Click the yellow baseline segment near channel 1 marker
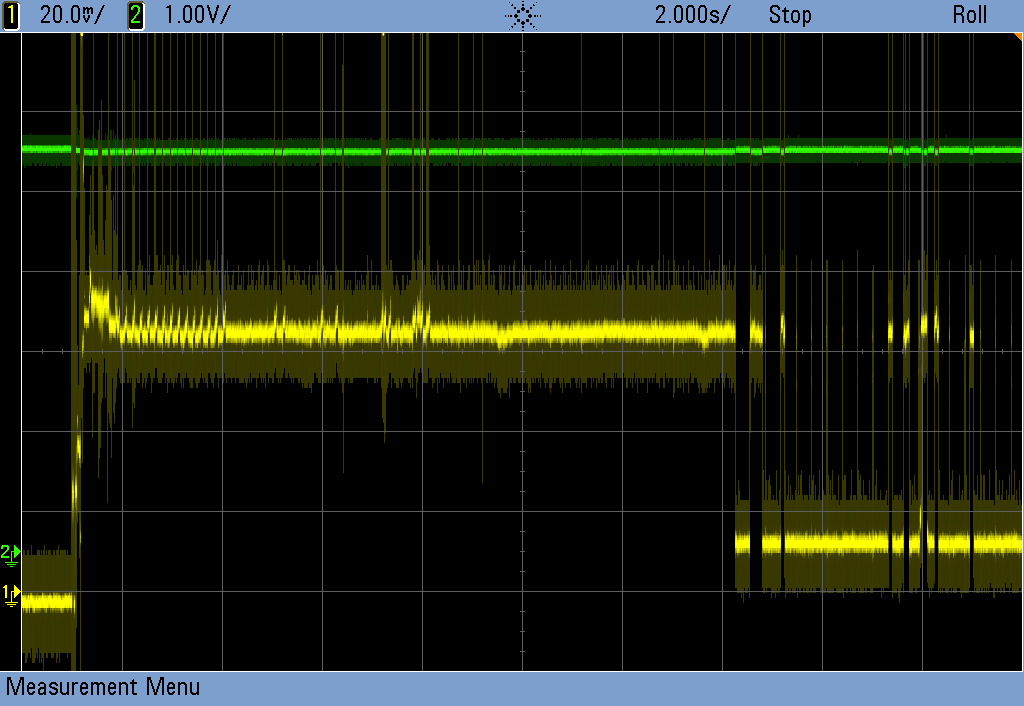Image resolution: width=1024 pixels, height=706 pixels. tap(46, 602)
